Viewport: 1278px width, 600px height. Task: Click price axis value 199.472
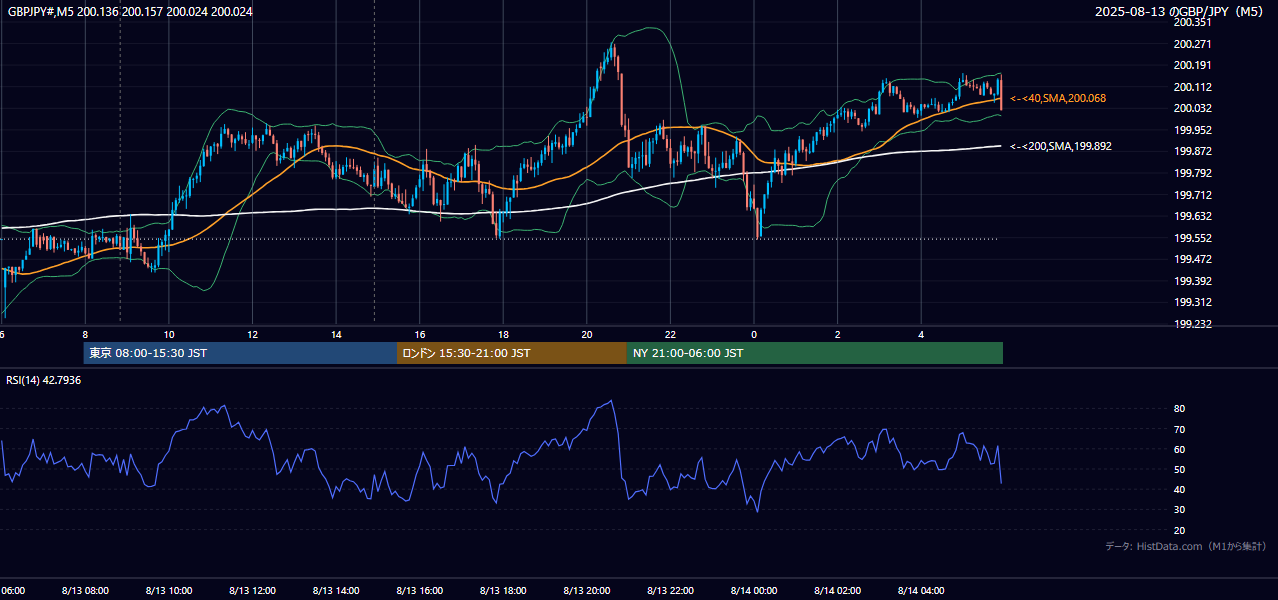[1192, 259]
